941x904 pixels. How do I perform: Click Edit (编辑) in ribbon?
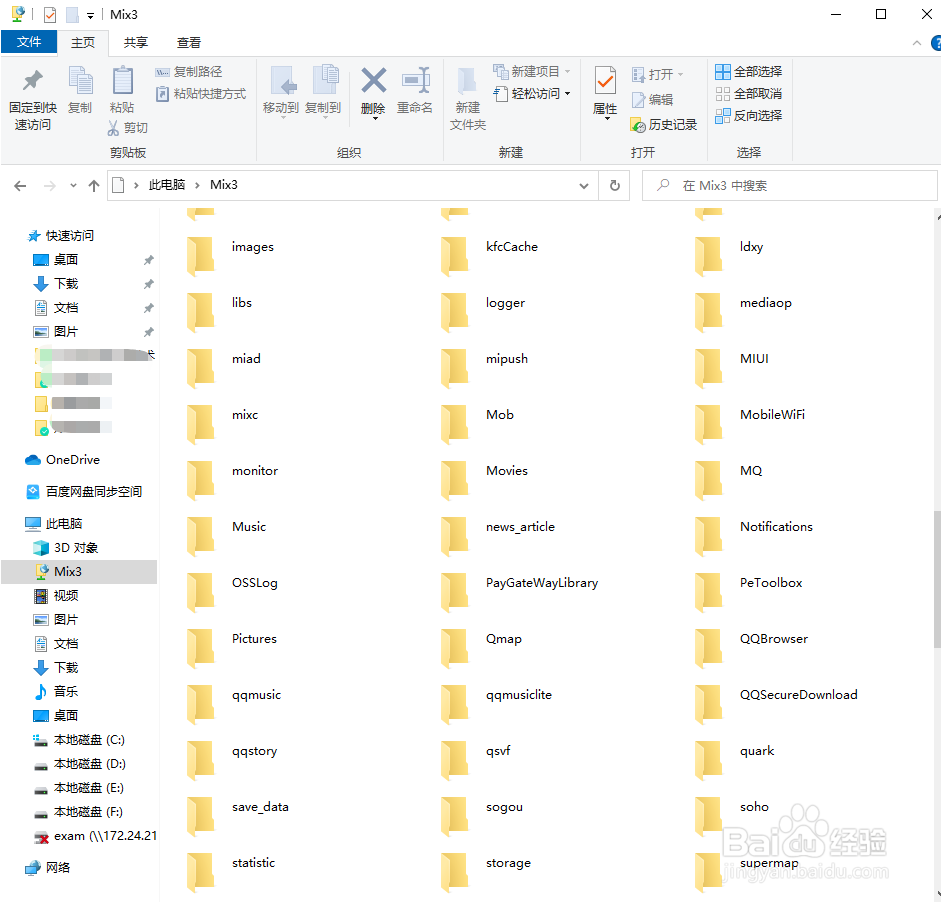[652, 100]
